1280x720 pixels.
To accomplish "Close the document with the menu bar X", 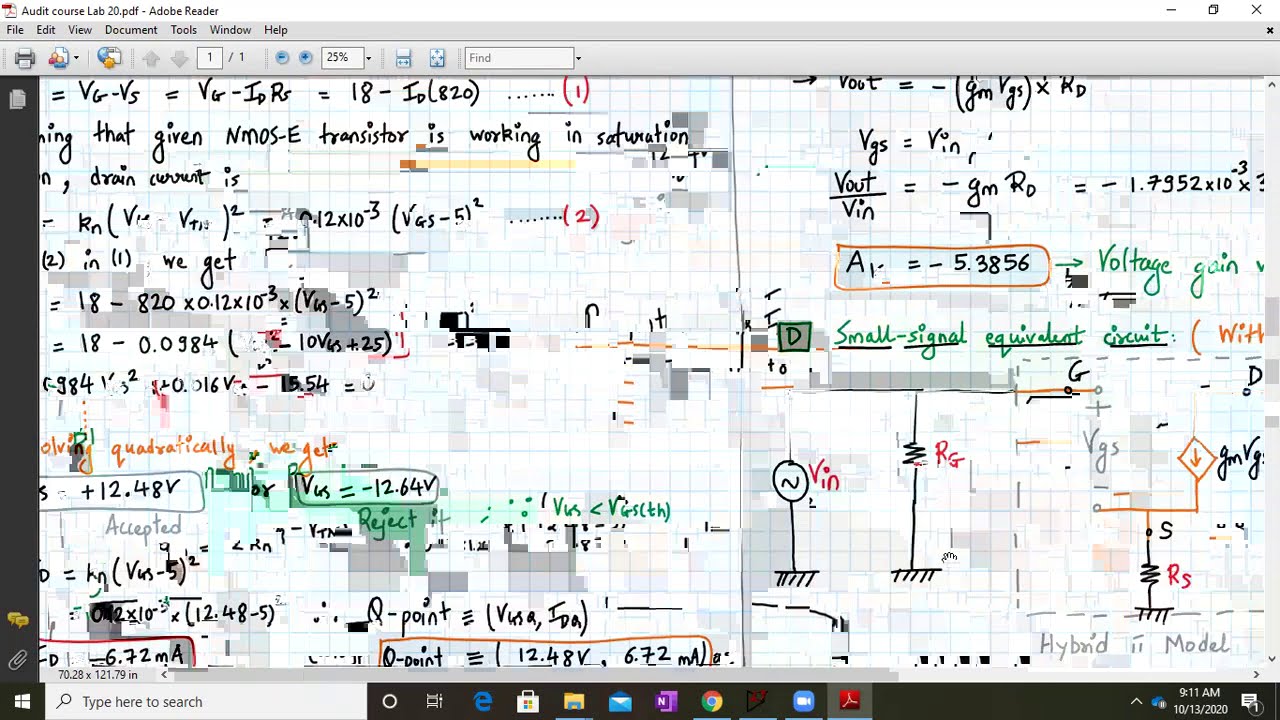I will click(1270, 30).
